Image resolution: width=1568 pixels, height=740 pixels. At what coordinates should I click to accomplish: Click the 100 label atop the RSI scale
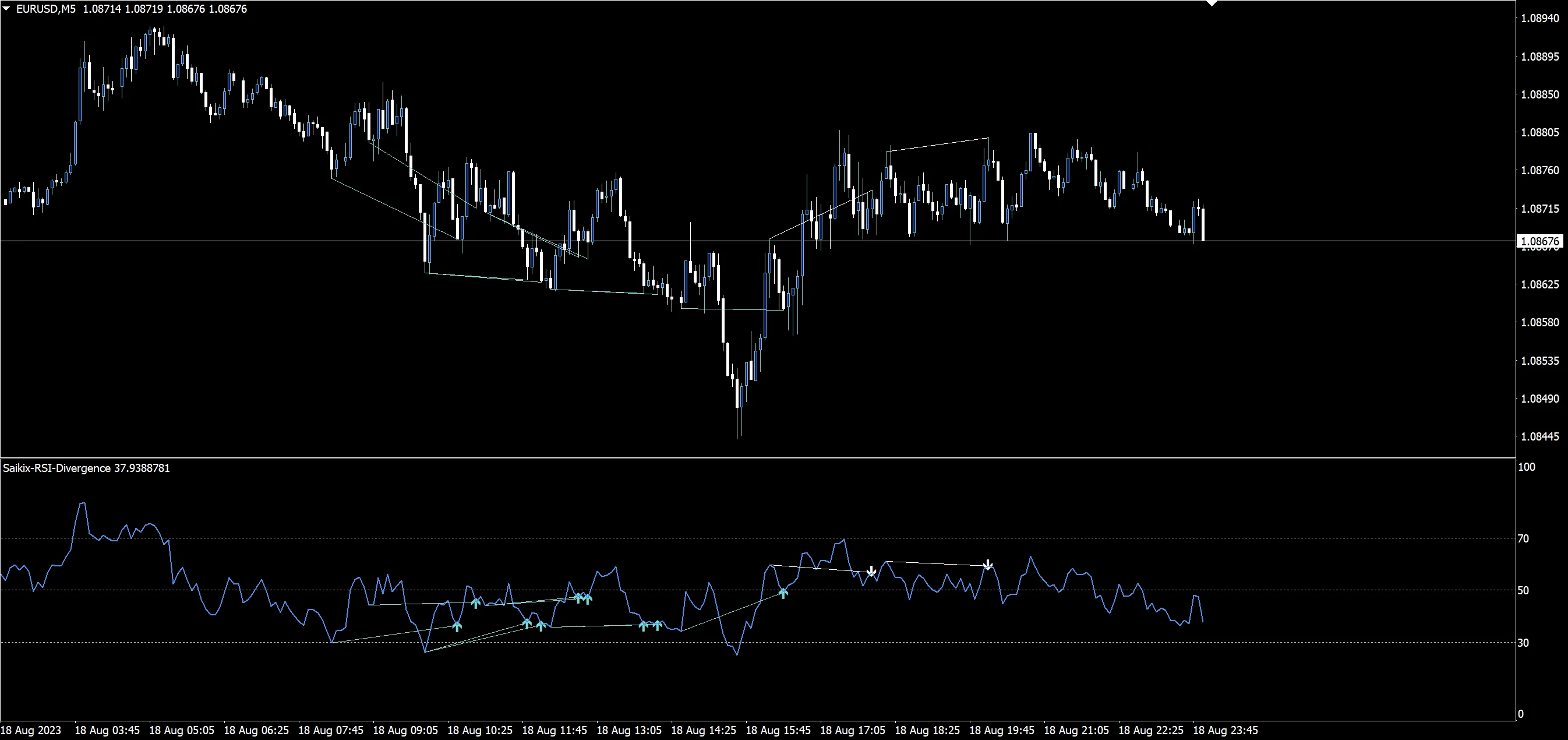tap(1527, 467)
